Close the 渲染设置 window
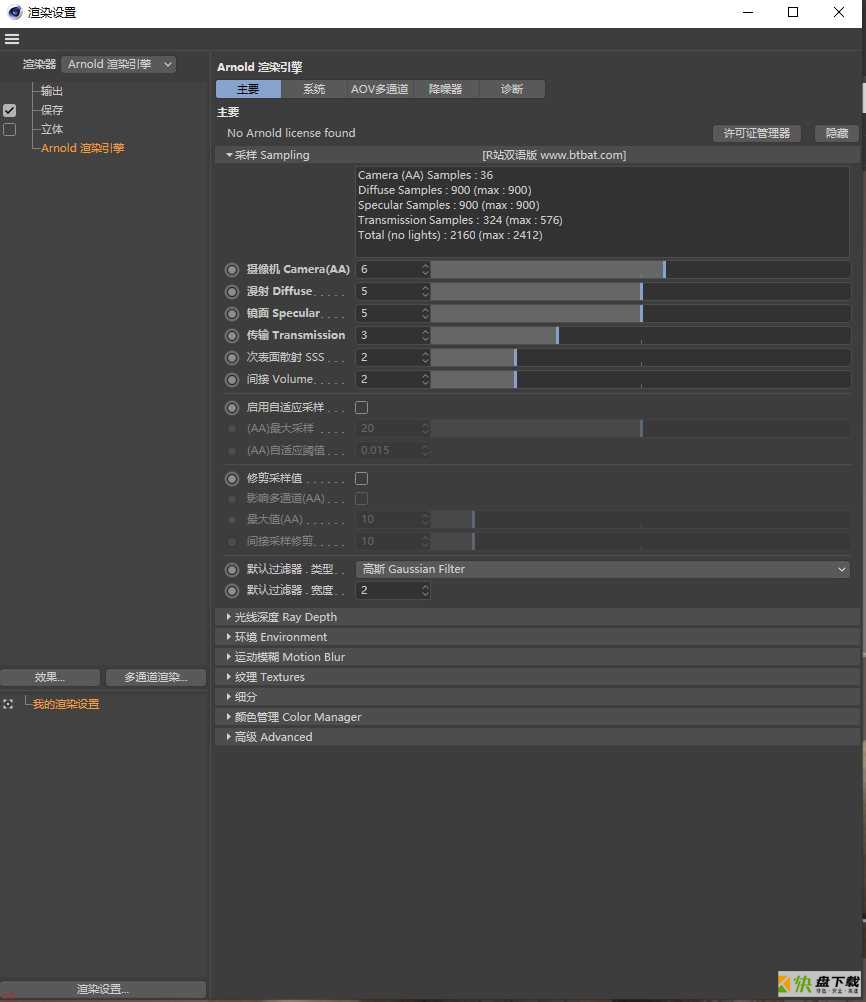The width and height of the screenshot is (866, 1002). point(839,12)
